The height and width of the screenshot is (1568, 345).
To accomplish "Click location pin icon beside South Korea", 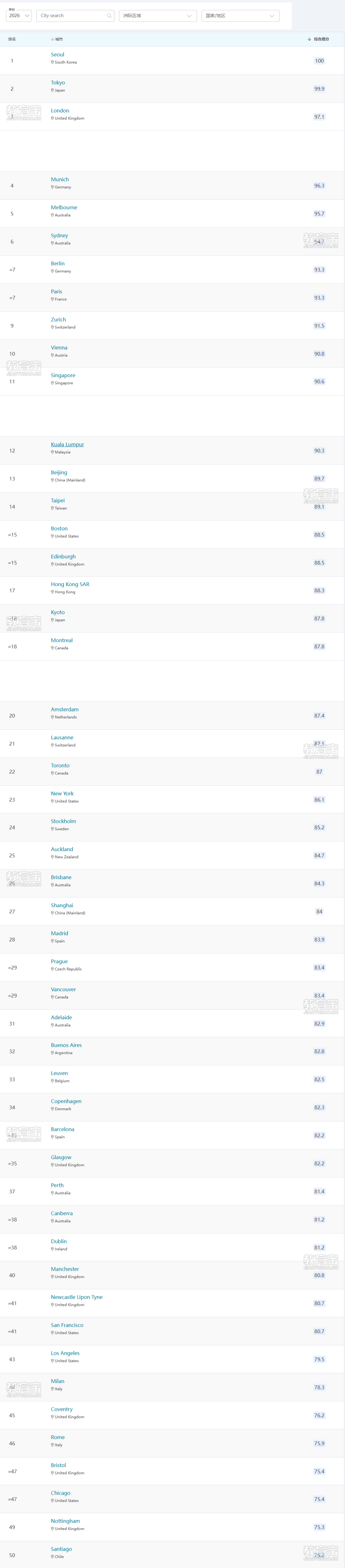I will coord(52,62).
